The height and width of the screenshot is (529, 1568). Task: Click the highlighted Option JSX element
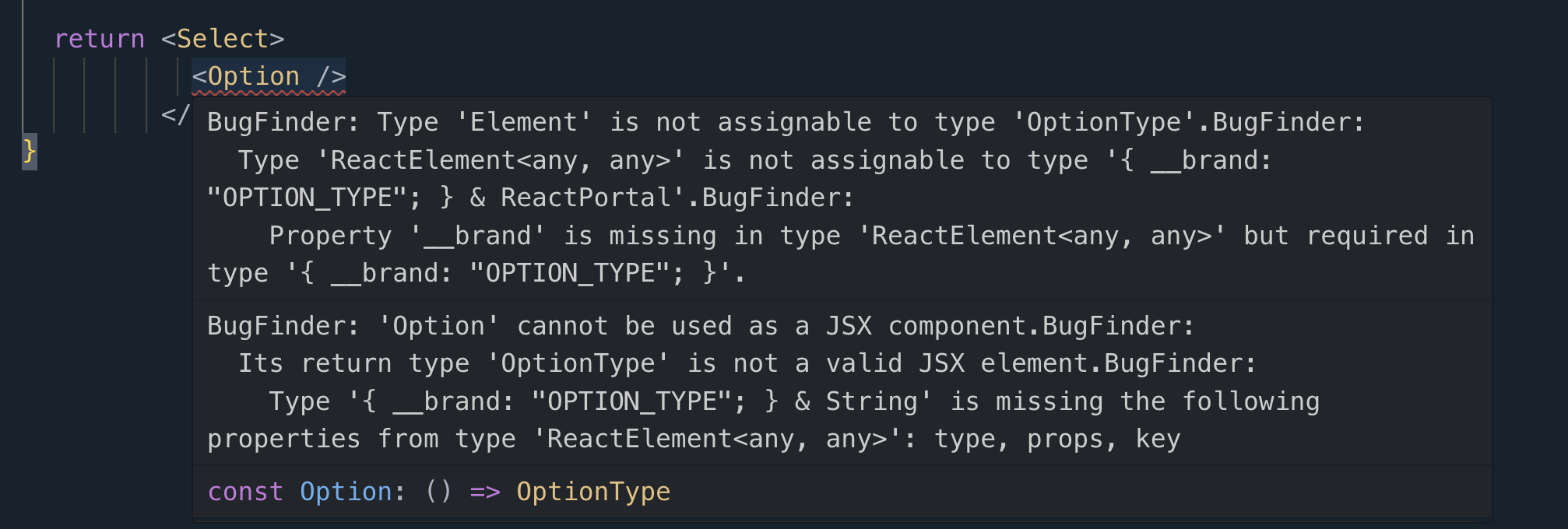[269, 76]
